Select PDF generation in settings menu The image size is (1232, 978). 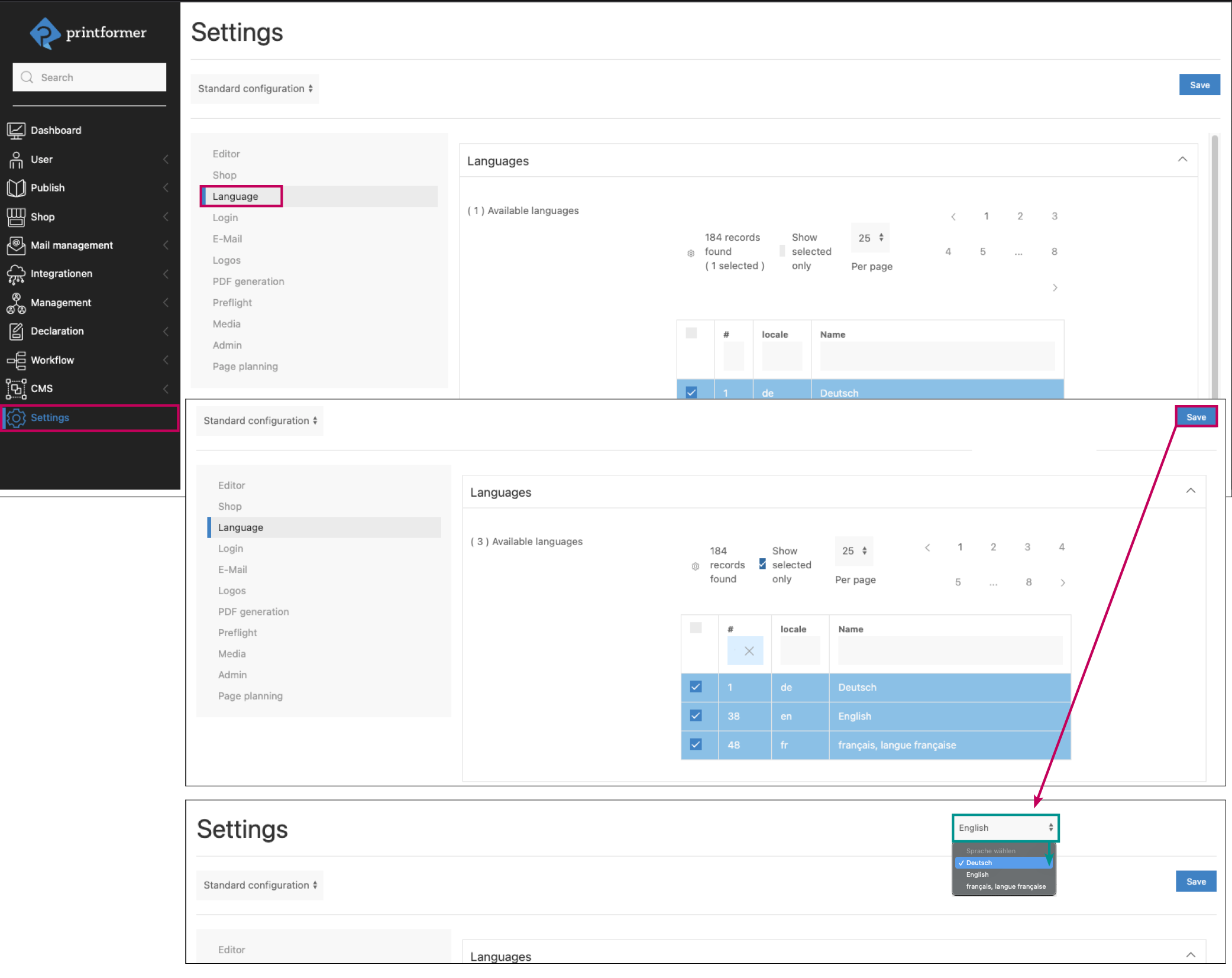tap(248, 281)
